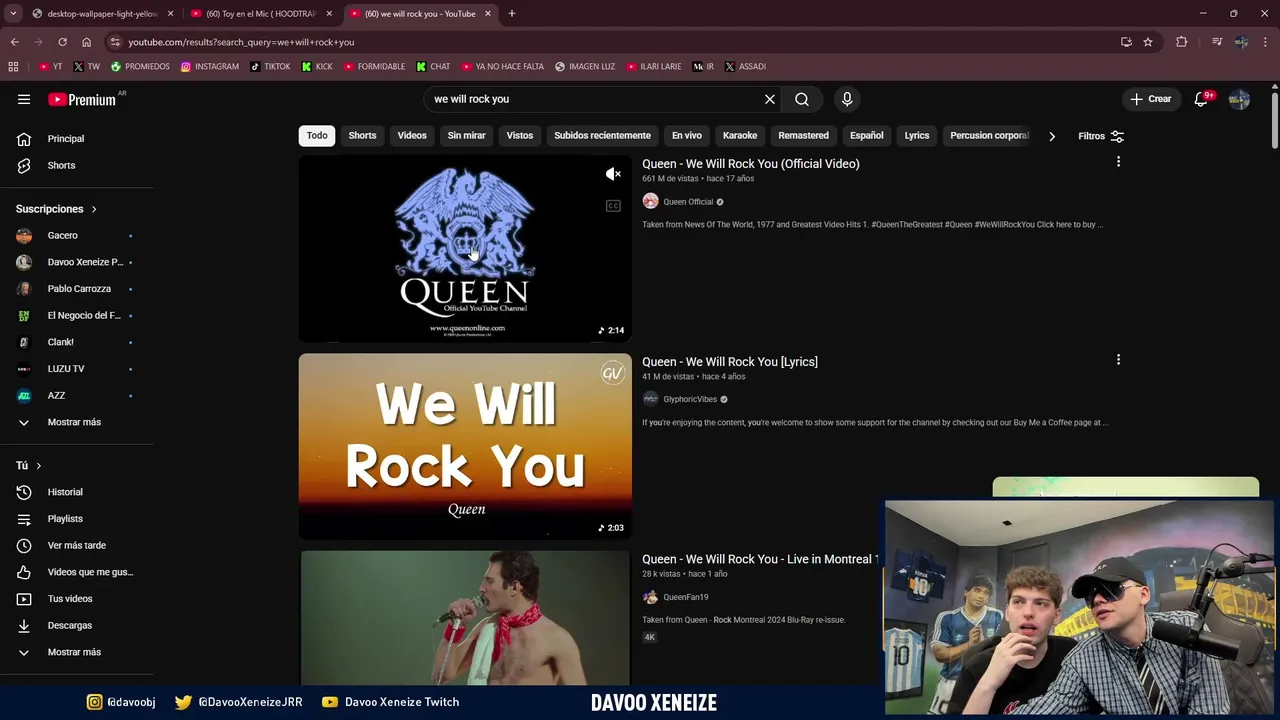Select the Videos filter chip
The image size is (1280, 720).
pyautogui.click(x=412, y=136)
